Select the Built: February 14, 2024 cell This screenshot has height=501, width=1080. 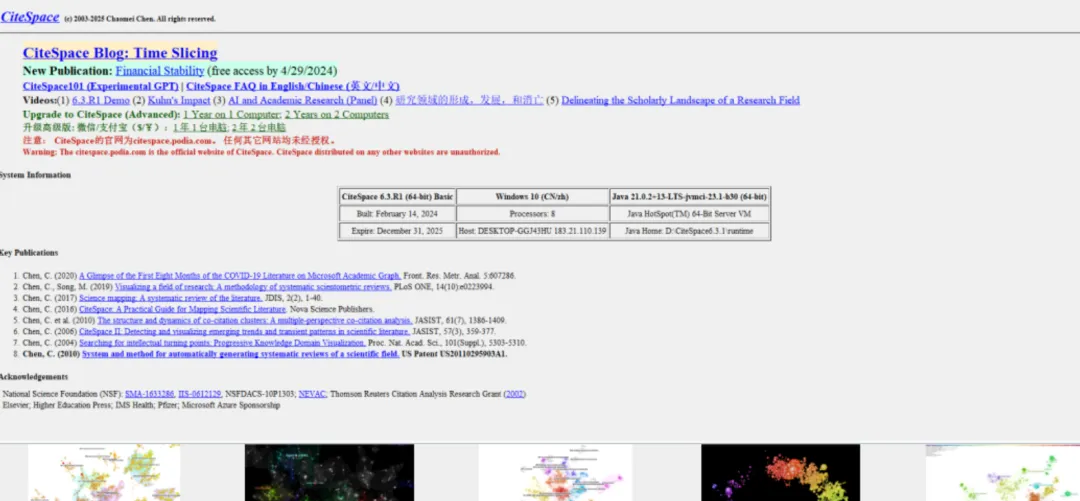(397, 214)
